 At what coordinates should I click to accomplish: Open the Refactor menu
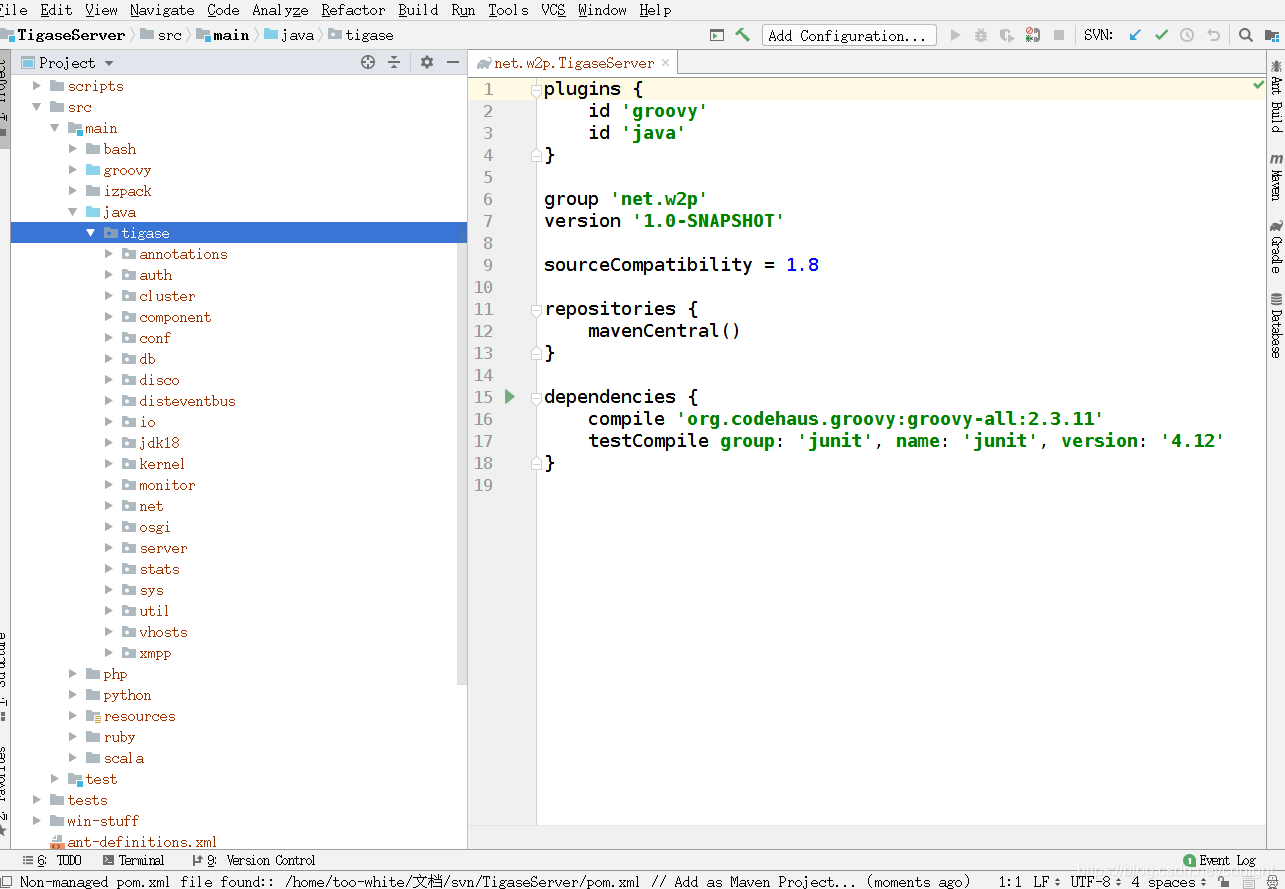tap(353, 10)
